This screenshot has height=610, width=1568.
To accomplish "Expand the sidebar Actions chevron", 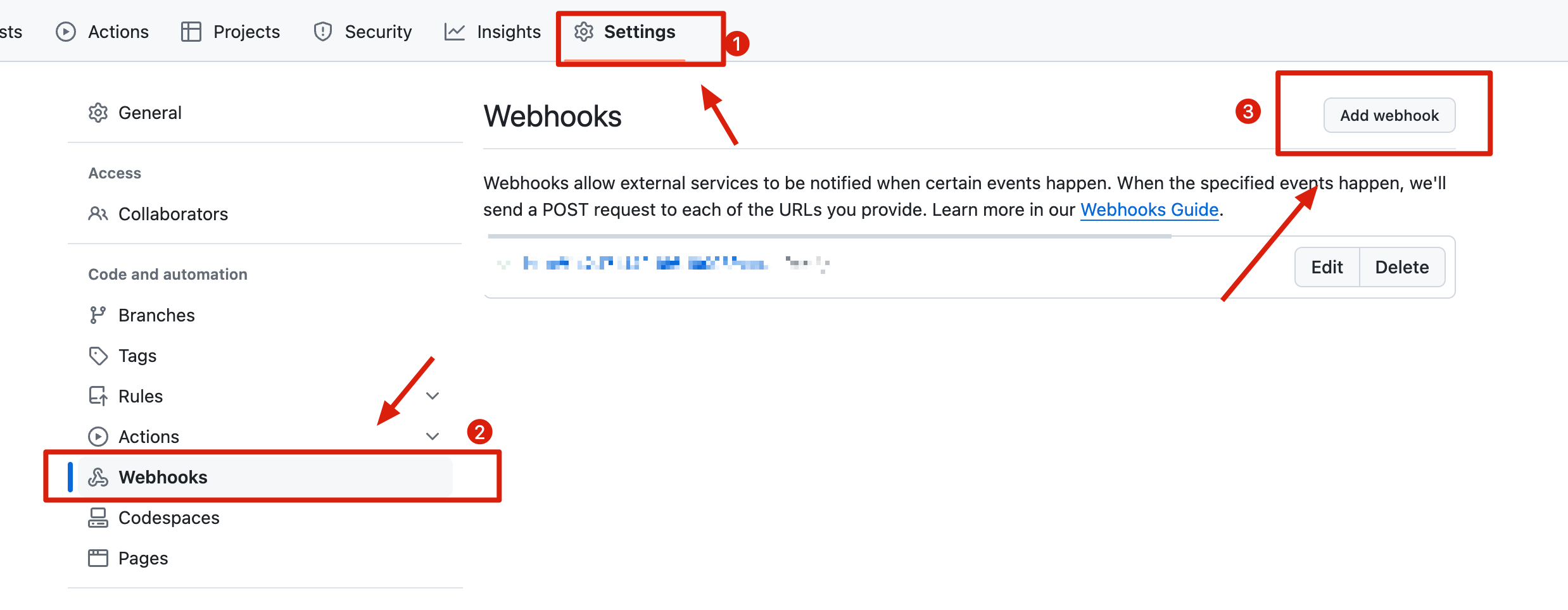I will [433, 437].
